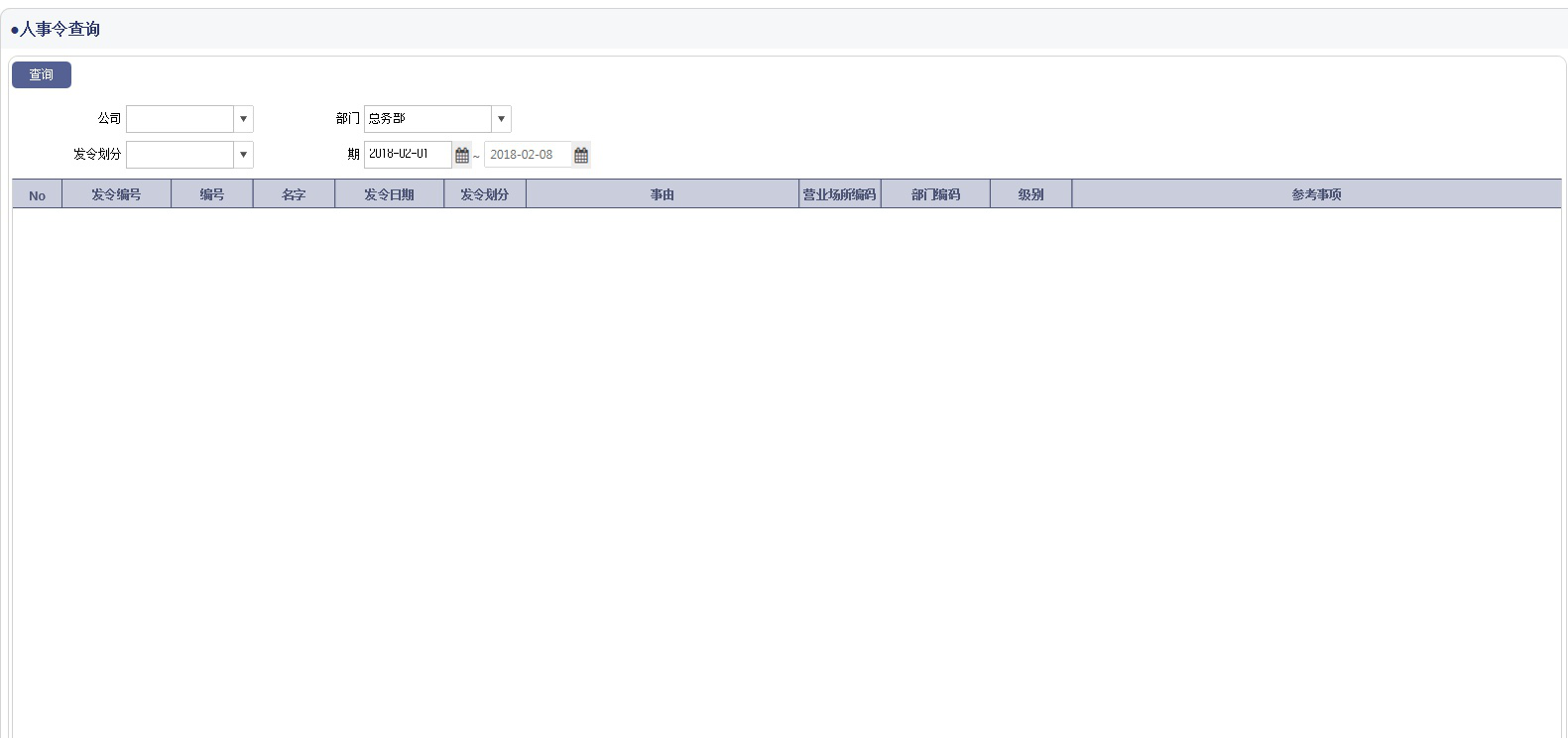The height and width of the screenshot is (738, 1568).
Task: Select the 营业场所编码 column header
Action: tap(839, 195)
